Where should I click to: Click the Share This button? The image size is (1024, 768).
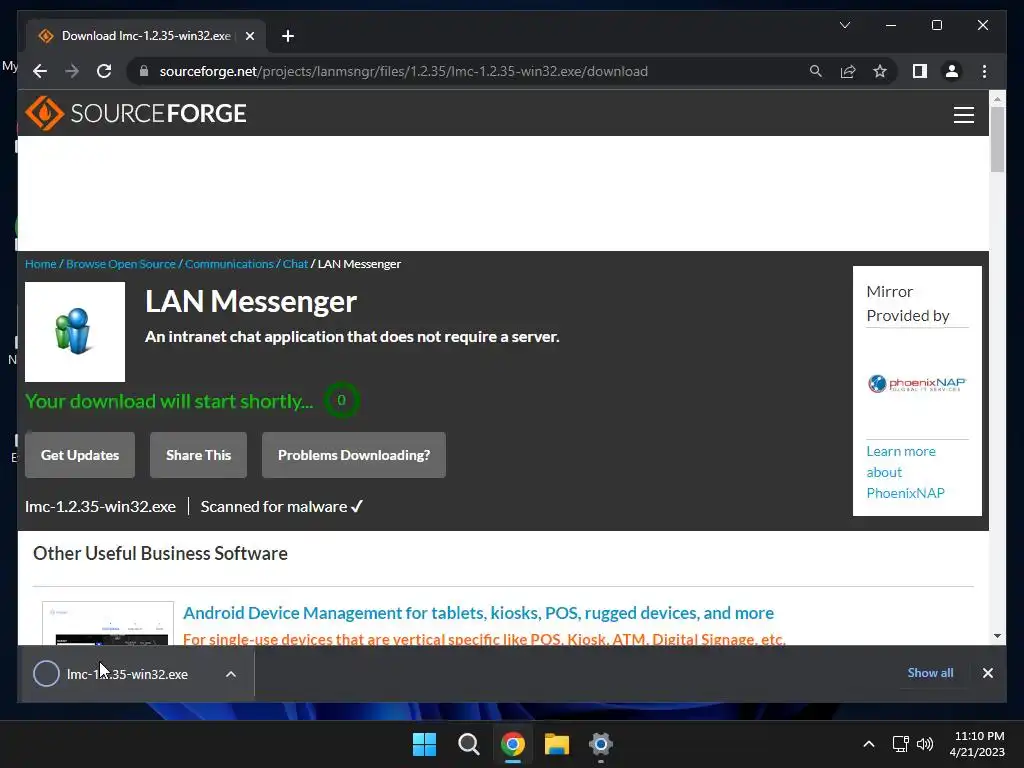199,455
